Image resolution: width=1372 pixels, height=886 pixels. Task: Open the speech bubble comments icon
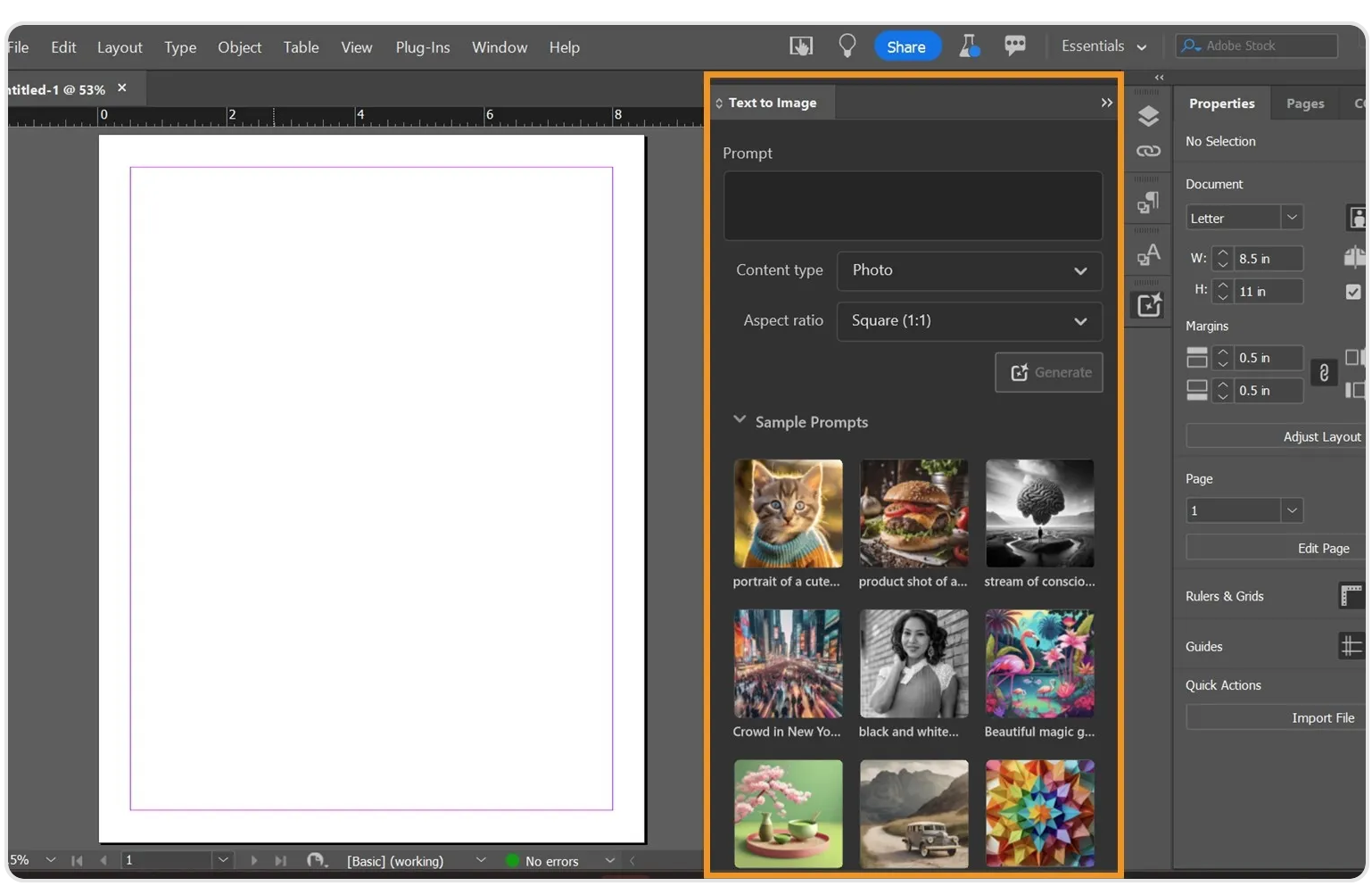coord(1014,46)
